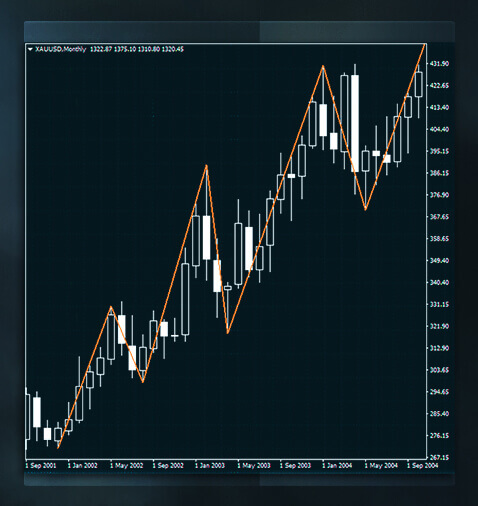Select the 1 Sep 2004 date label
Viewport: 478px width, 506px height.
(x=422, y=465)
